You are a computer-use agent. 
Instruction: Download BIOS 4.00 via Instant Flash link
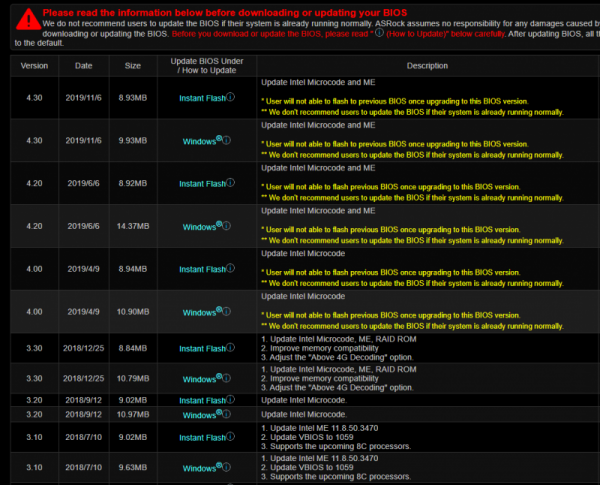coord(202,270)
